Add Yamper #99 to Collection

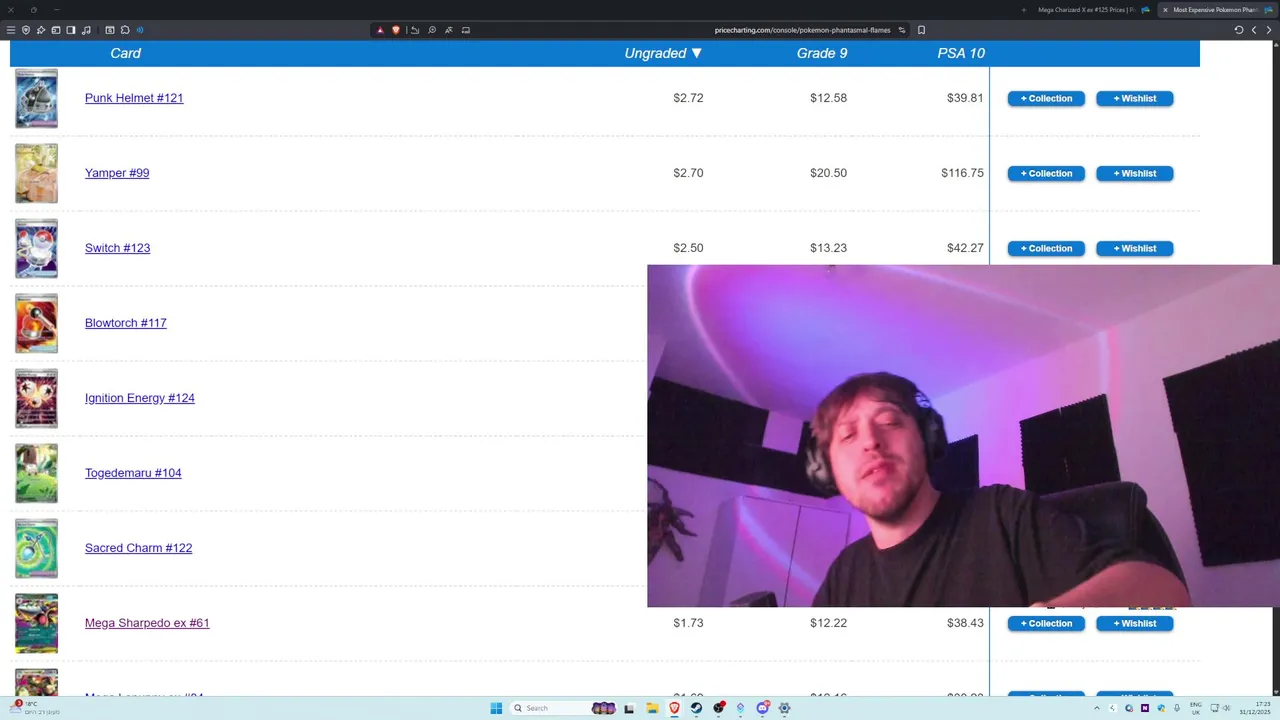point(1046,173)
